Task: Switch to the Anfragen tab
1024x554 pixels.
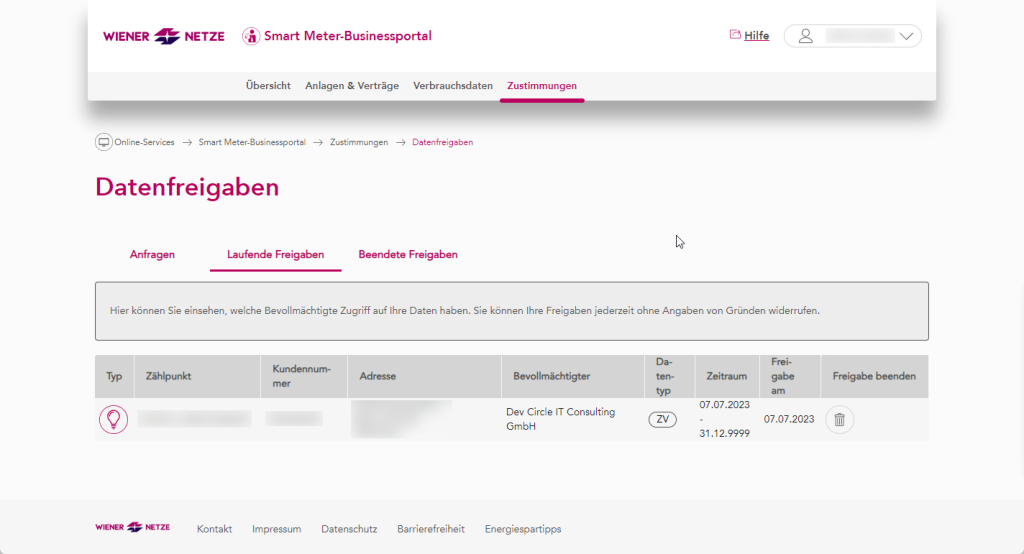Action: pyautogui.click(x=152, y=255)
